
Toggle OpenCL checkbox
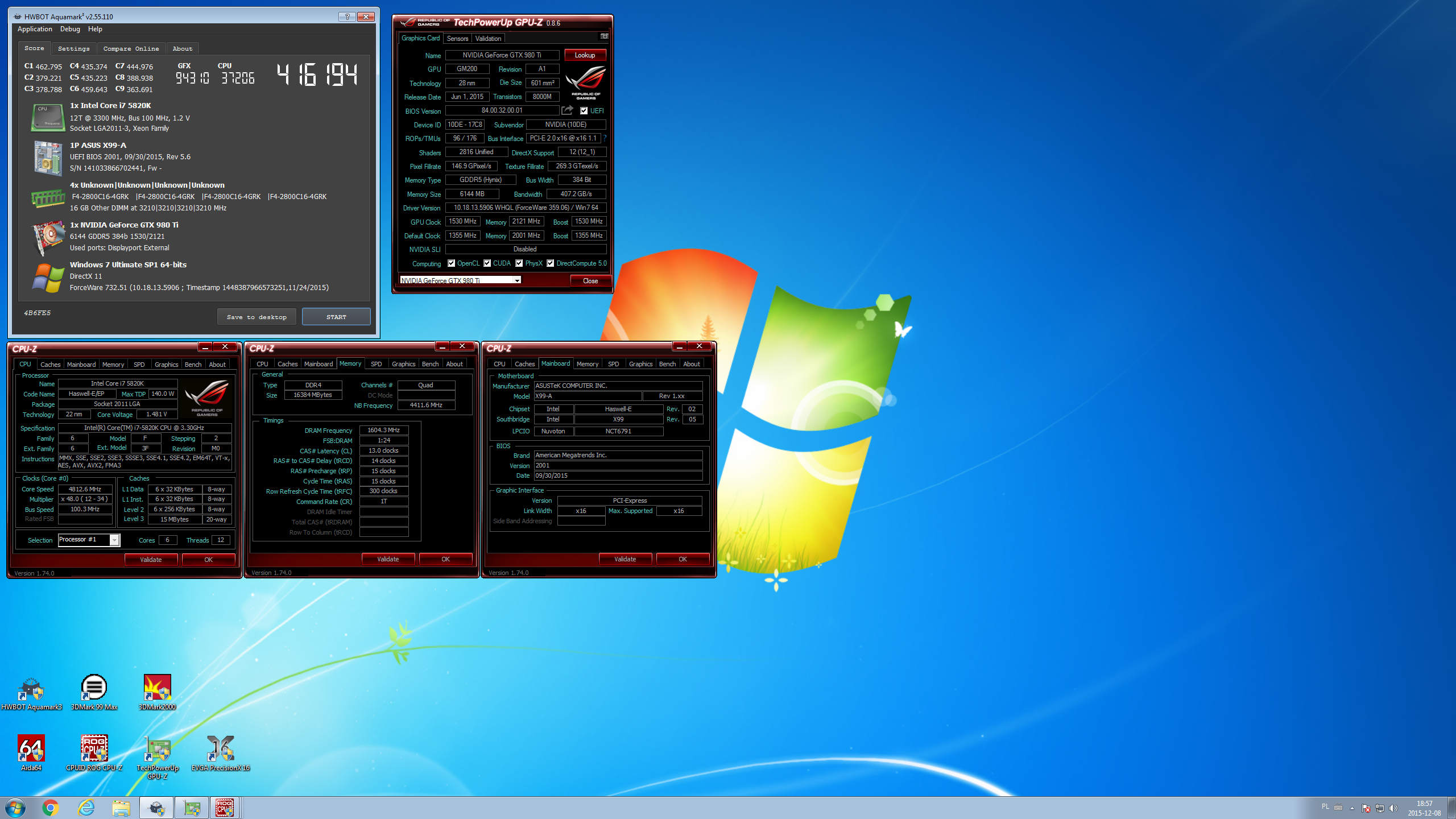[x=451, y=263]
